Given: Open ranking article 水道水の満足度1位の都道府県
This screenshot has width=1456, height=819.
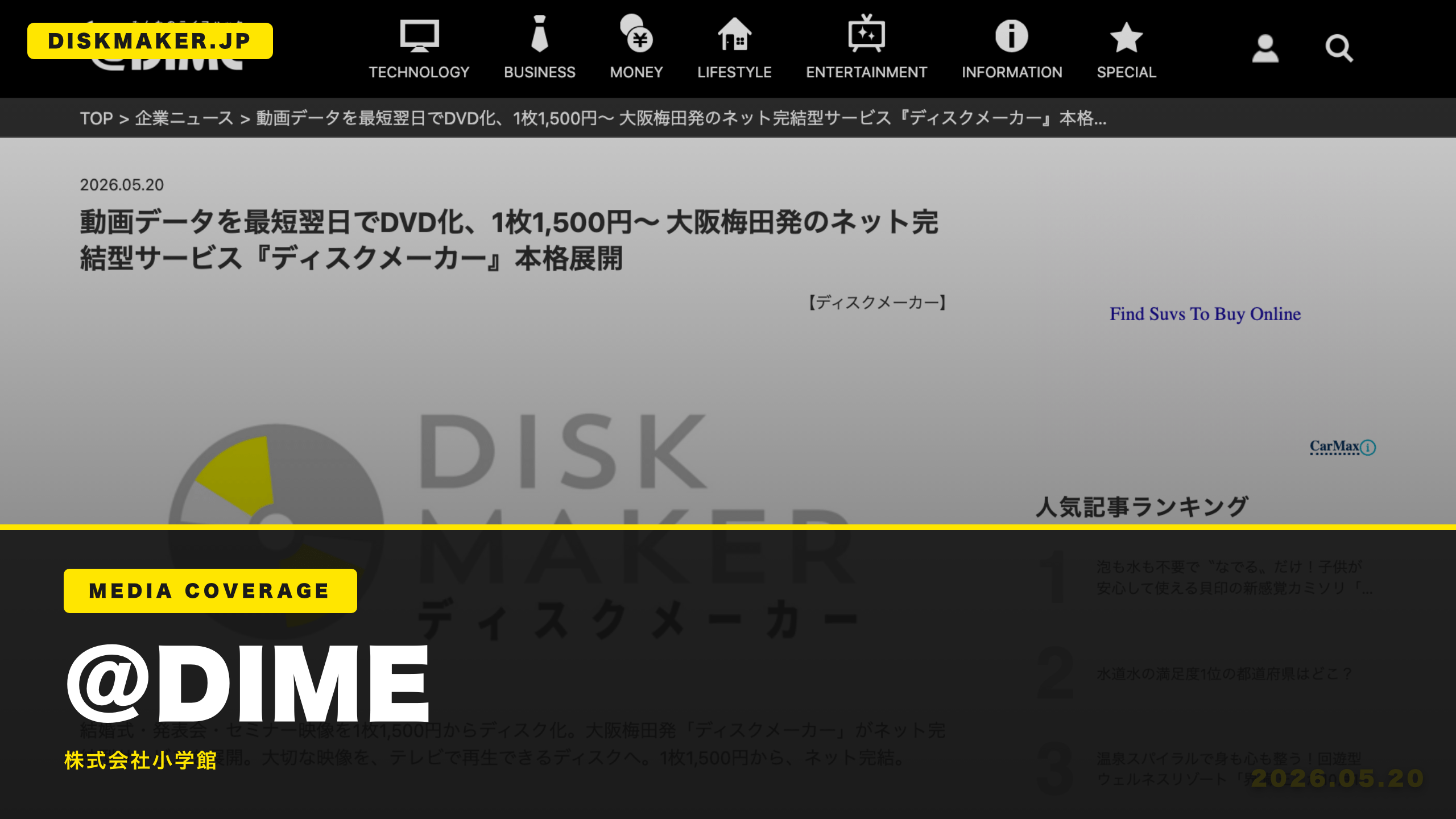Looking at the screenshot, I should click(x=1224, y=674).
